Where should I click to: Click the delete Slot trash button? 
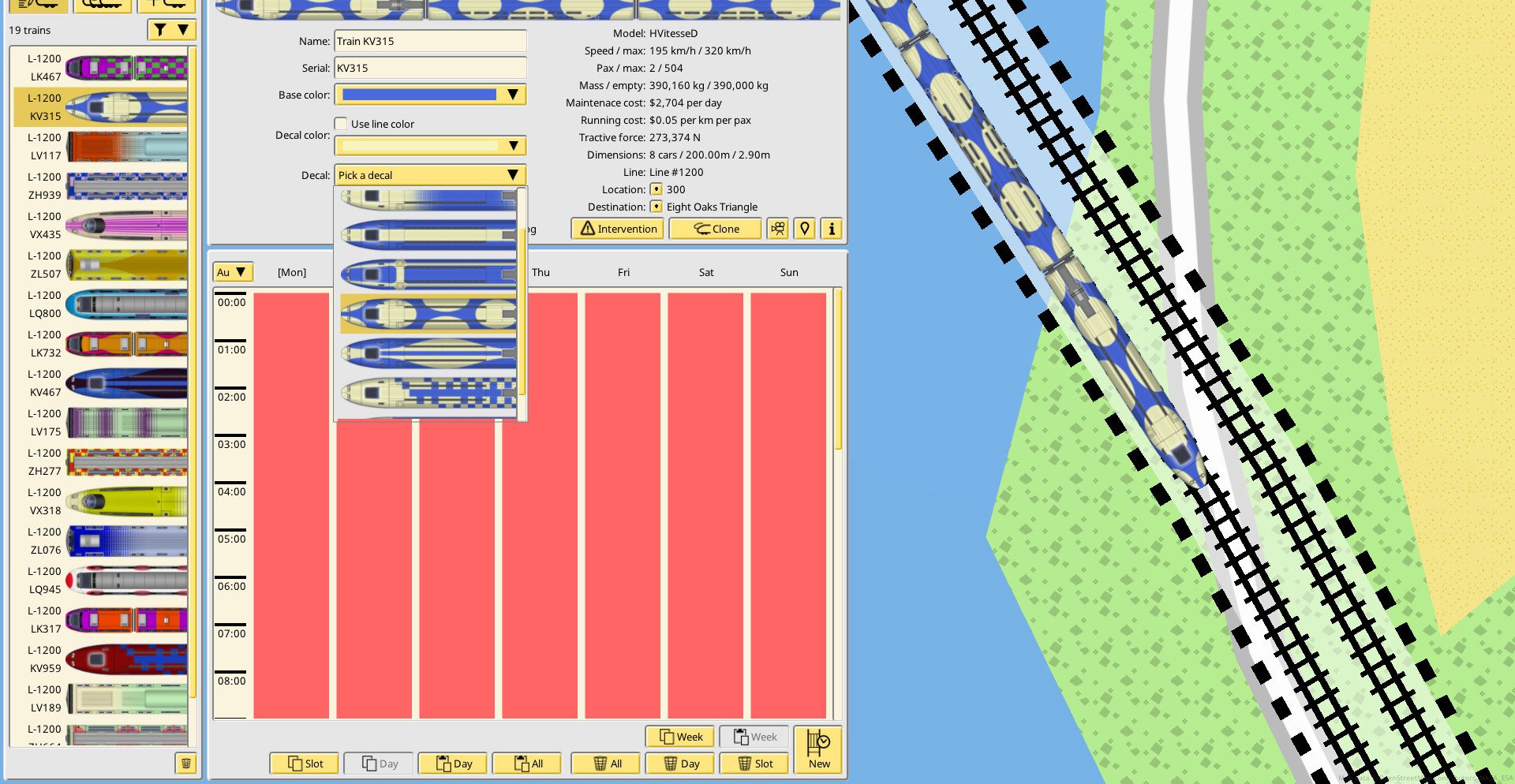755,763
